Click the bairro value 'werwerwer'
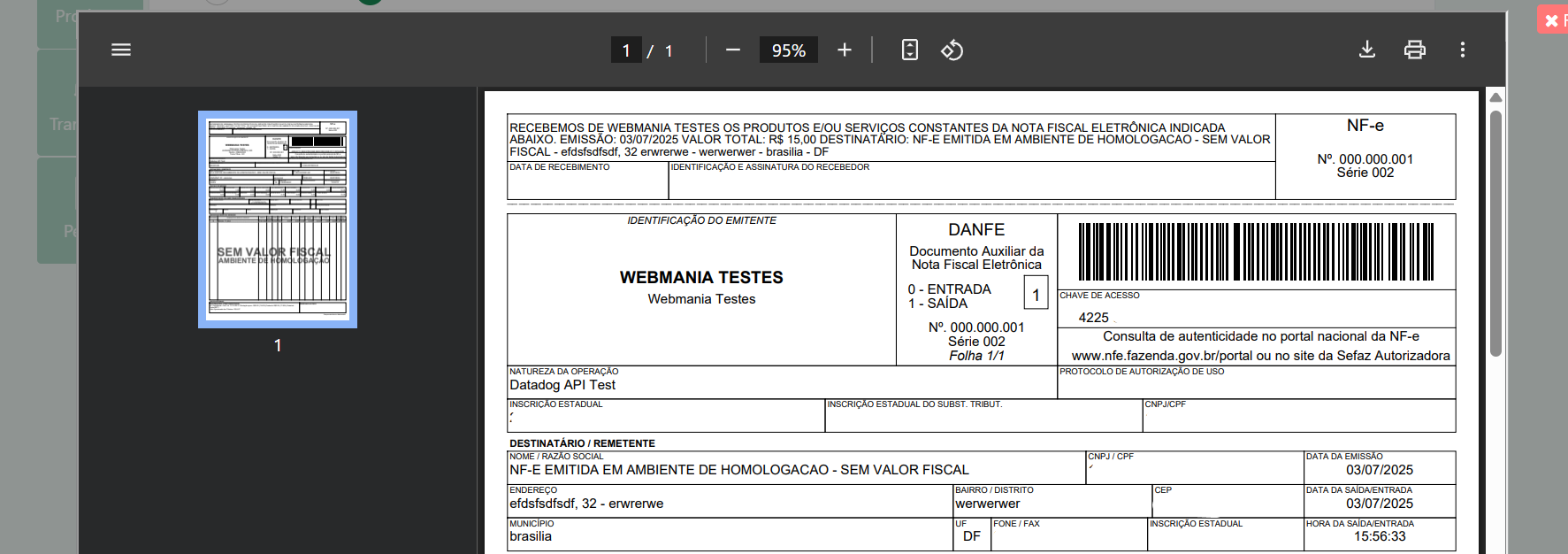This screenshot has height=554, width=1568. tap(988, 504)
